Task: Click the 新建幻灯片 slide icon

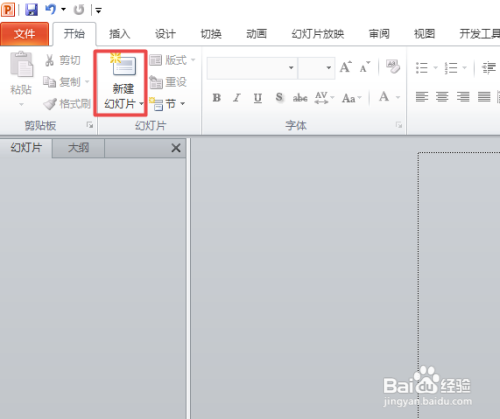Action: pos(124,64)
